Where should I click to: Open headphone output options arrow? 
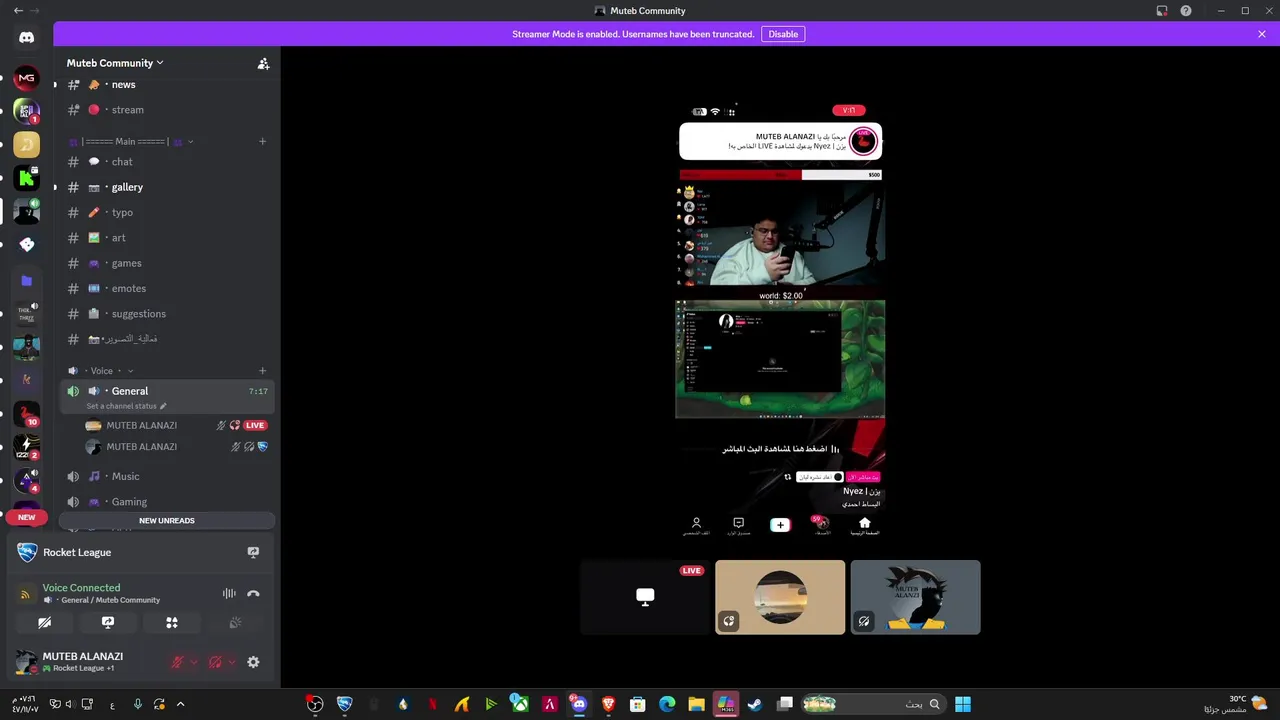(232, 662)
